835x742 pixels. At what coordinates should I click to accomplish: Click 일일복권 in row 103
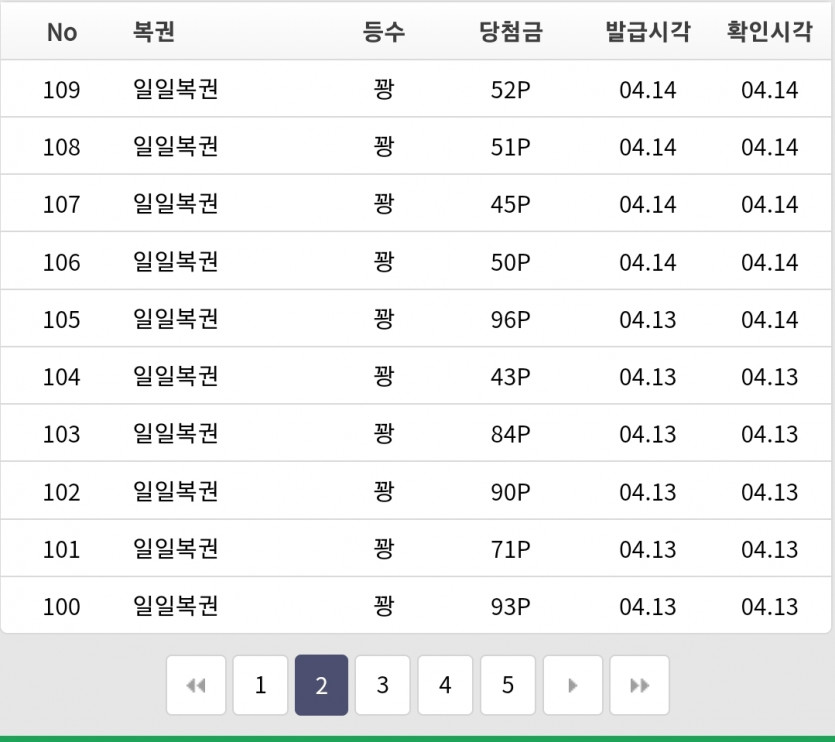click(x=176, y=434)
